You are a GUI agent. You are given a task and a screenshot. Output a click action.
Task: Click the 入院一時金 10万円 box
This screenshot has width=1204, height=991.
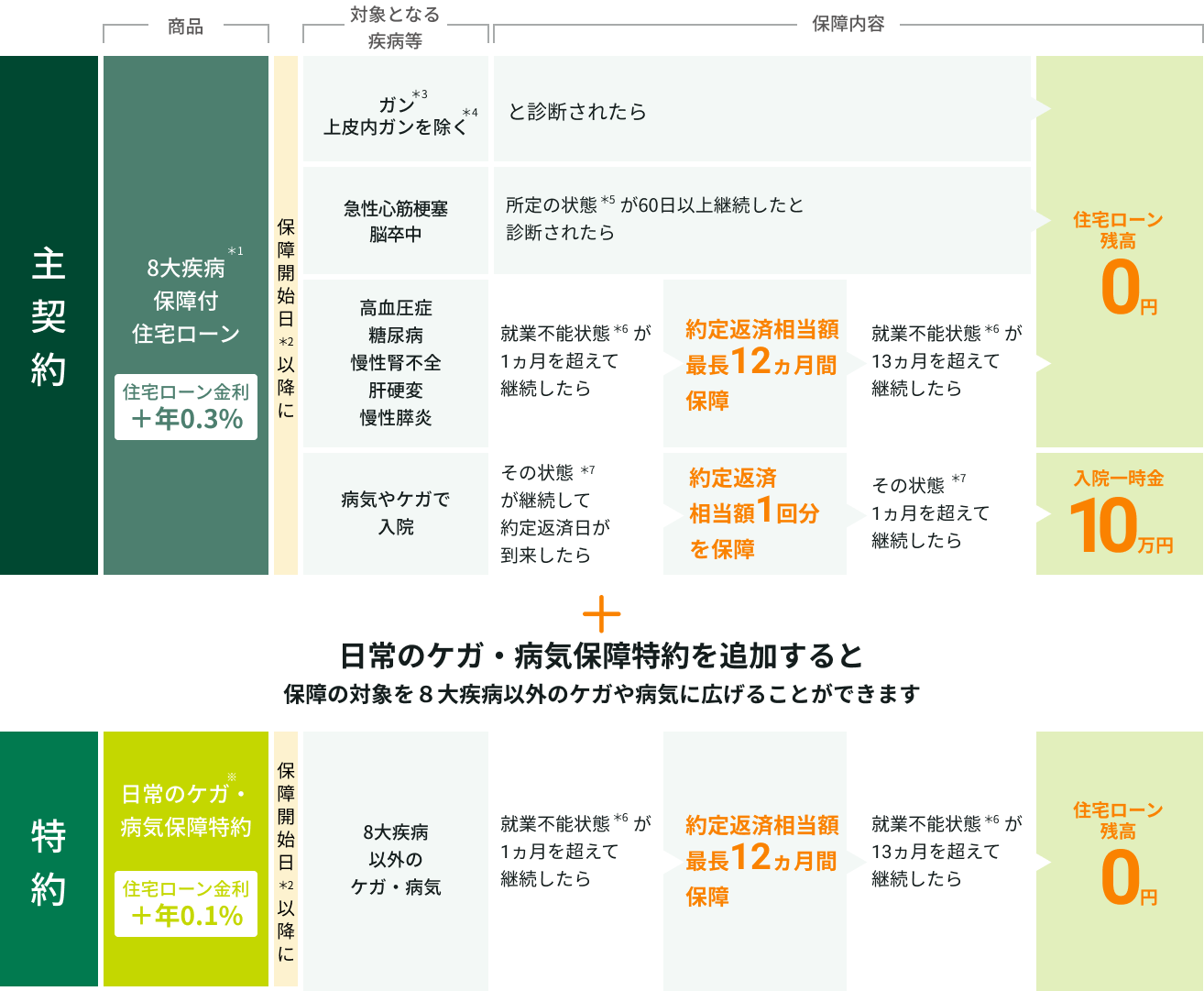point(1120,513)
